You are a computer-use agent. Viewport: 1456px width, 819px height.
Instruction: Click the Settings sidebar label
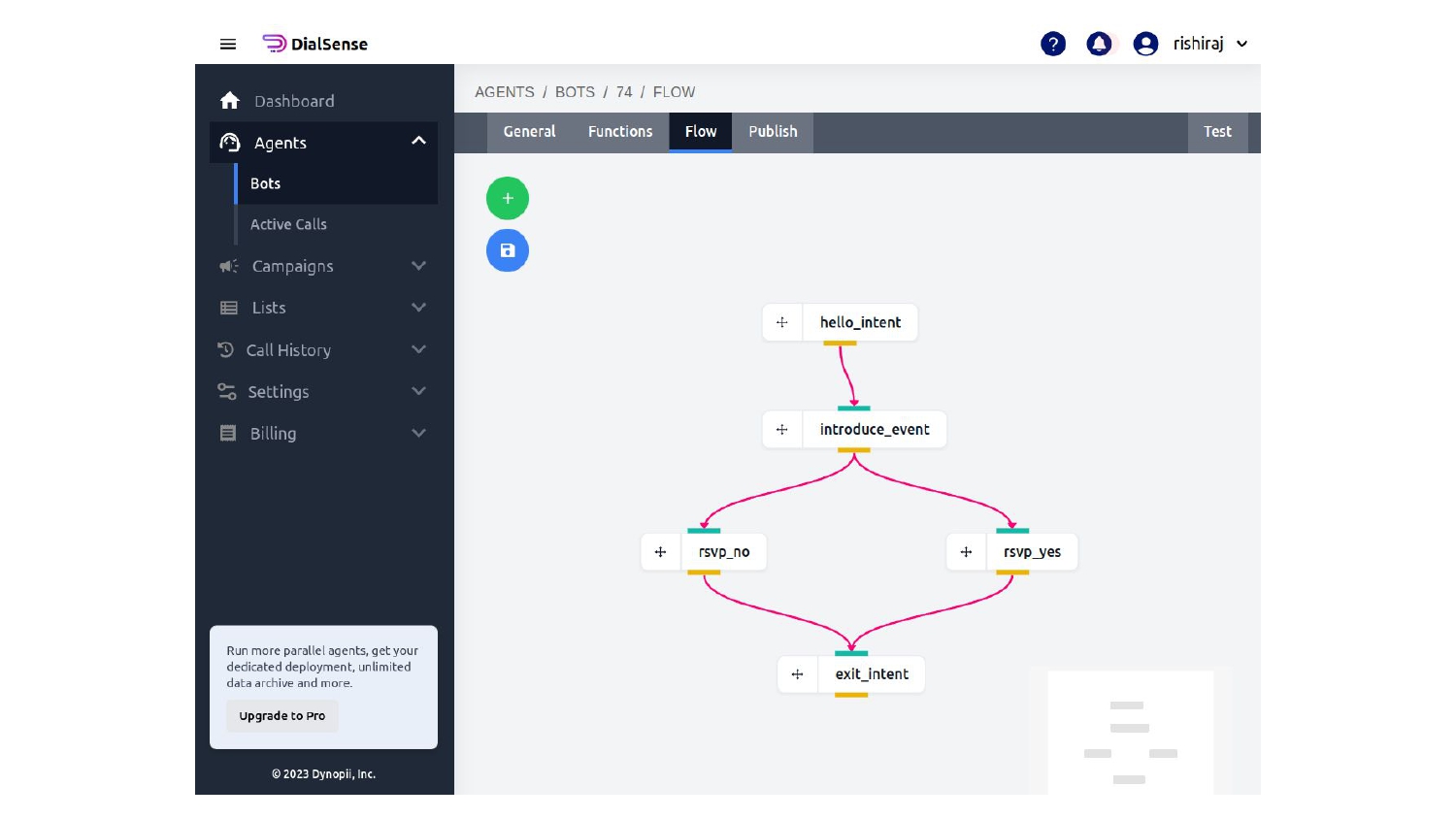[279, 392]
